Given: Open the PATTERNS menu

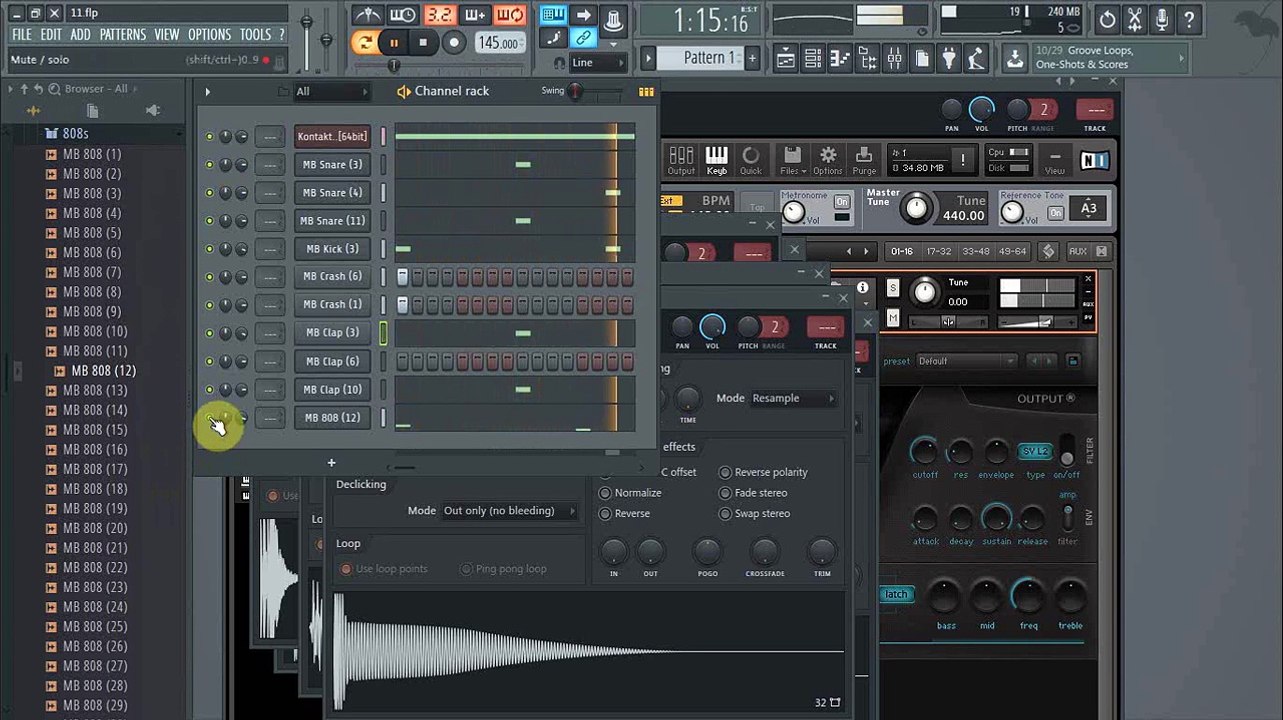Looking at the screenshot, I should click(123, 35).
